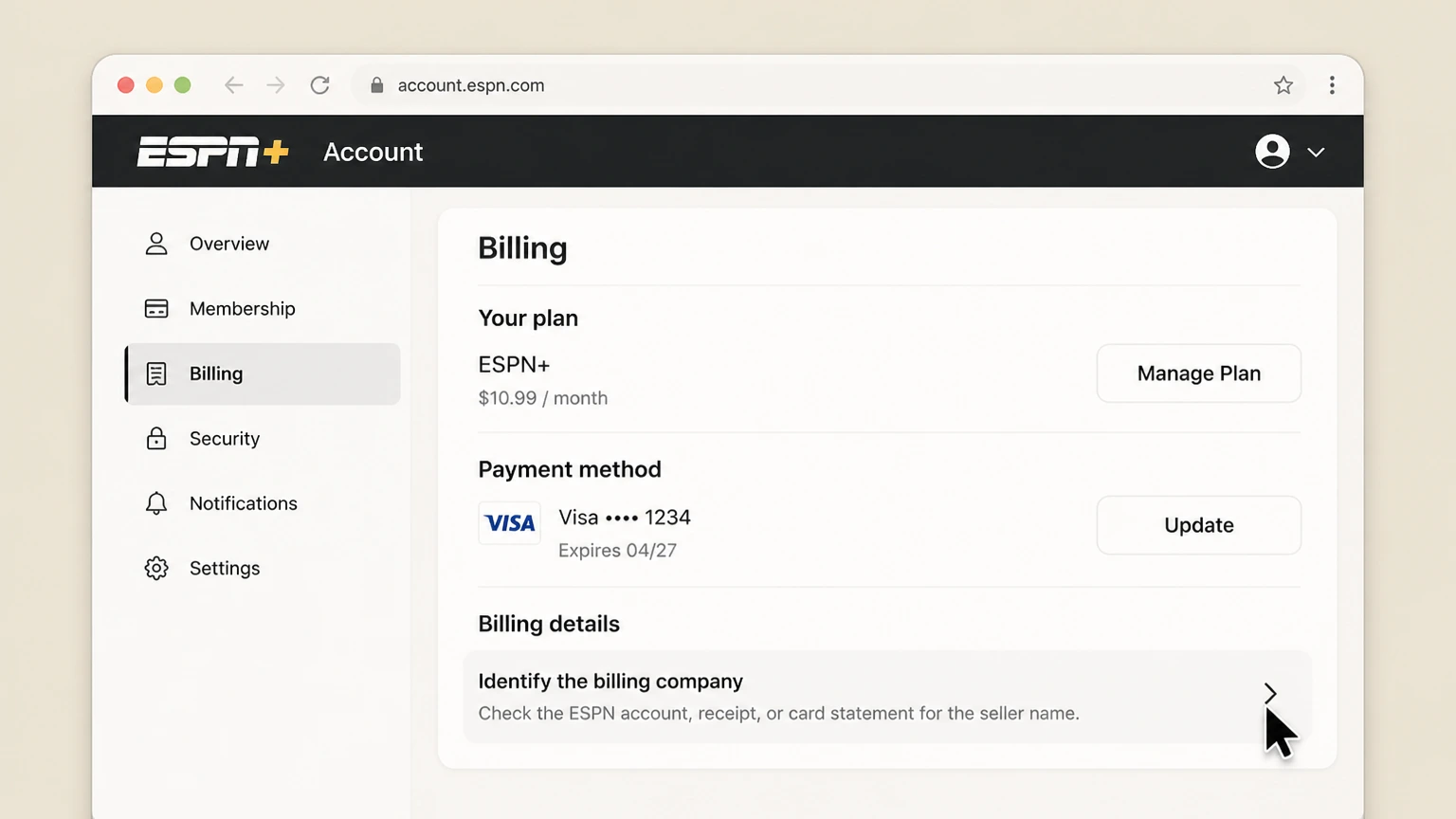Screen dimensions: 1456x819
Task: Click the Notifications bell icon
Action: coord(156,503)
